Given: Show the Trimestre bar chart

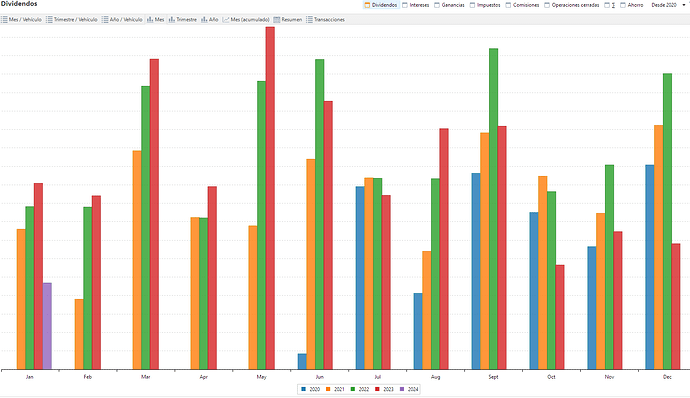Looking at the screenshot, I should [183, 20].
